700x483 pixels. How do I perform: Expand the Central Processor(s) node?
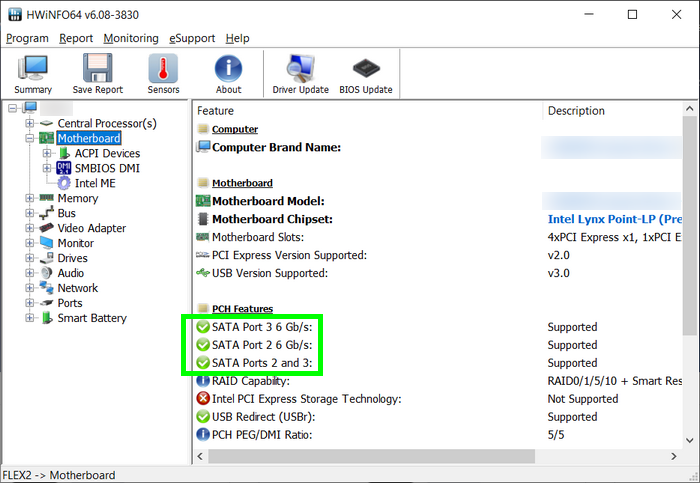[29, 123]
